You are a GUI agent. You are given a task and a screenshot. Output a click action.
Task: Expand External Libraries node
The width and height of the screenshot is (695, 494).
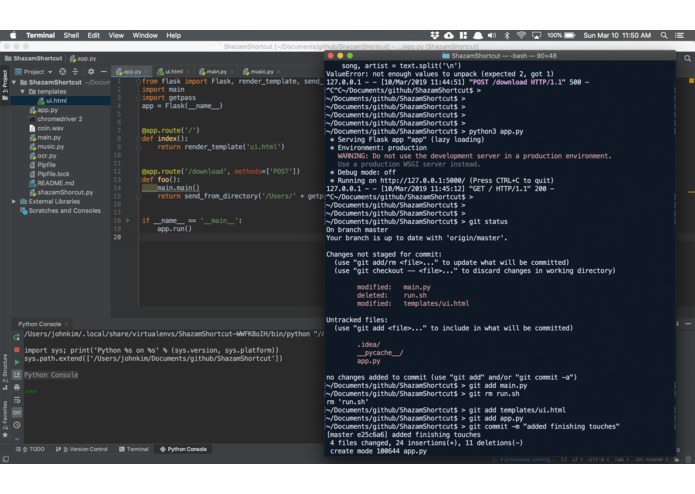(x=14, y=202)
